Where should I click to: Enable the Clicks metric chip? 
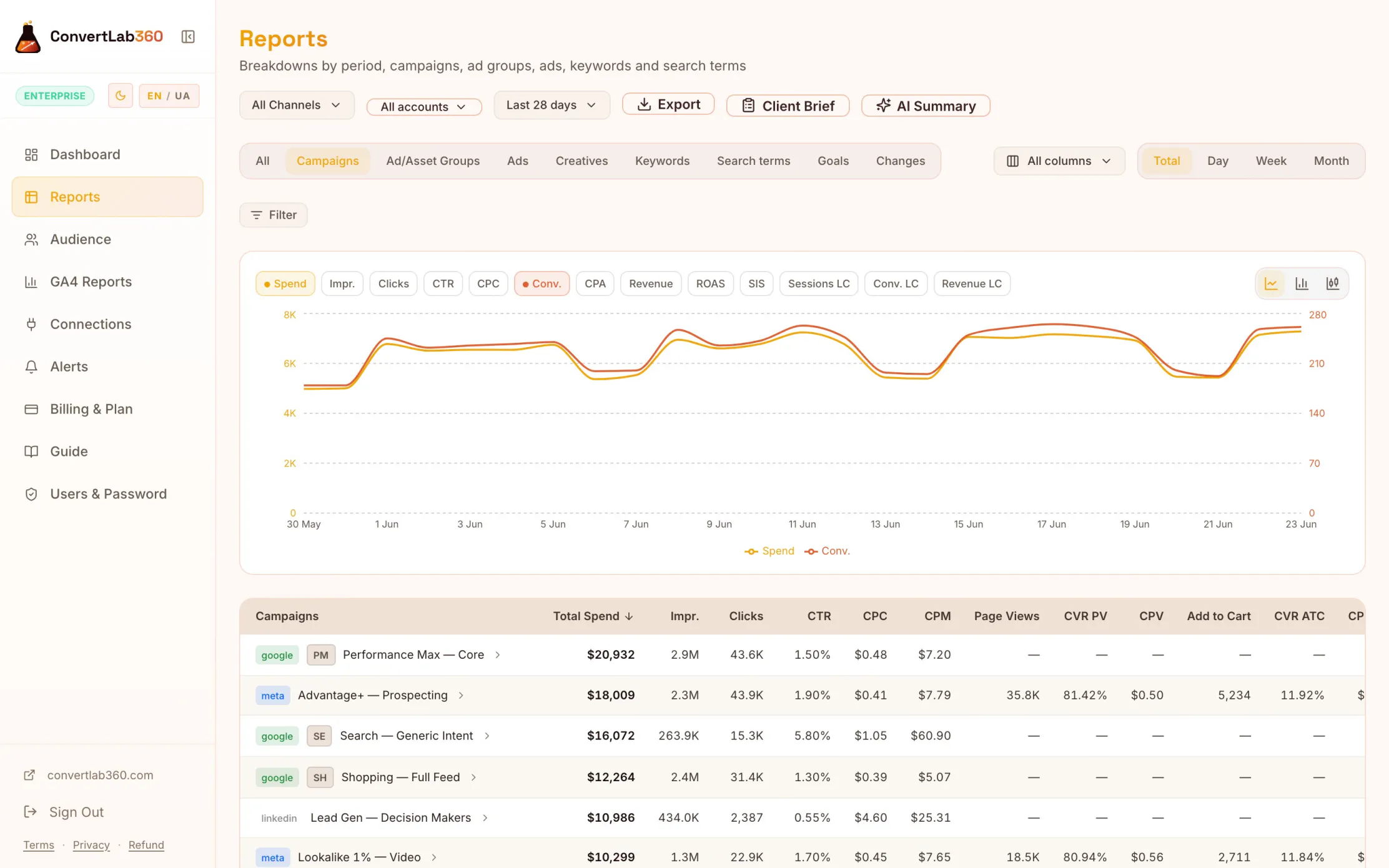(393, 284)
